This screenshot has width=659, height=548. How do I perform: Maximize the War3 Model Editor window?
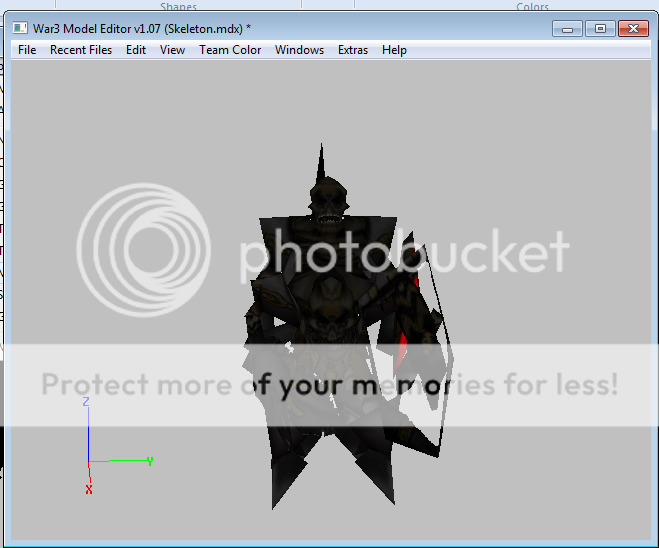click(x=600, y=29)
